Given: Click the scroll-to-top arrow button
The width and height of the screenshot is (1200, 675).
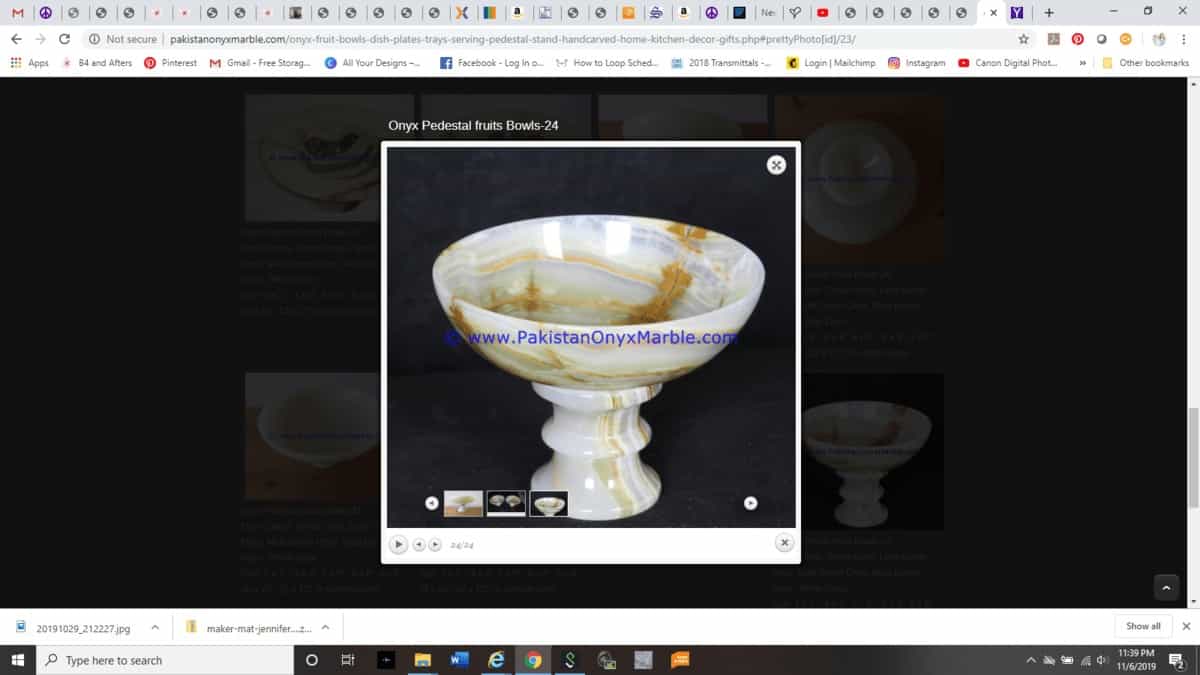Looking at the screenshot, I should click(x=1166, y=587).
